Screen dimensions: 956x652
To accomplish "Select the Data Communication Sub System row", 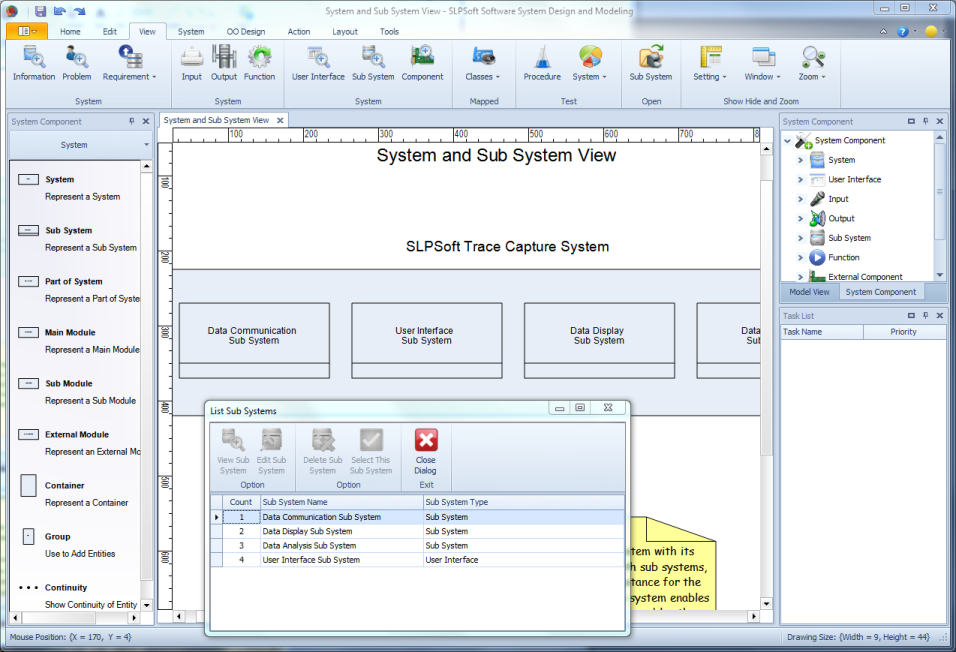I will point(418,517).
